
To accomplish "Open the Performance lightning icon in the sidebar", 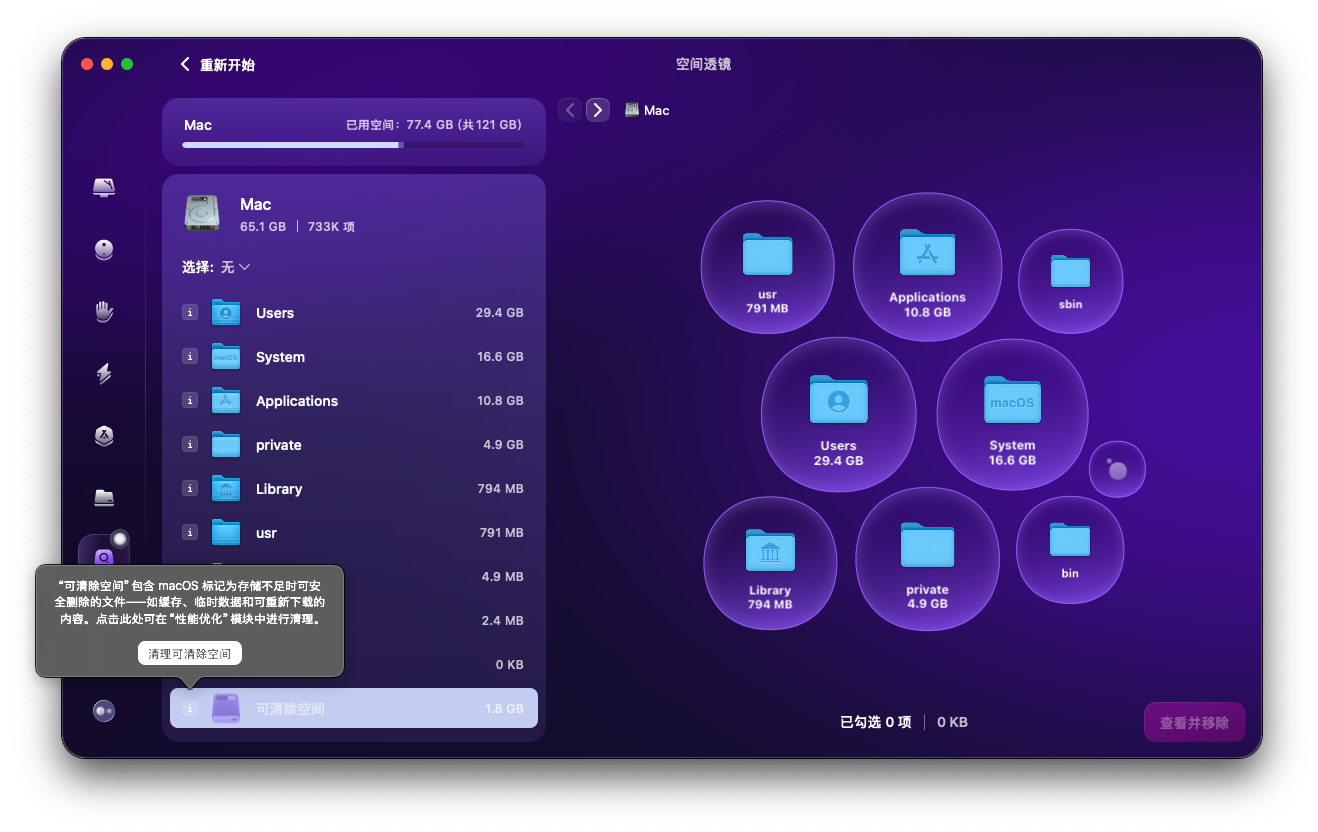I will tap(104, 374).
